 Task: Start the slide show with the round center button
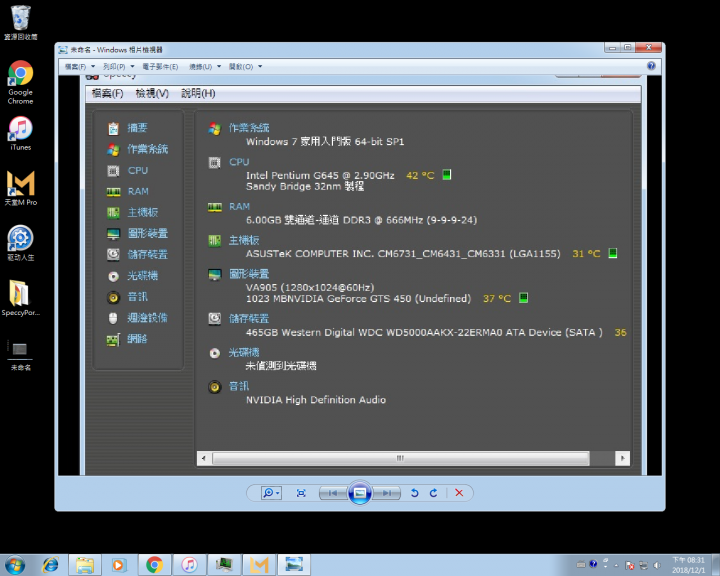360,493
